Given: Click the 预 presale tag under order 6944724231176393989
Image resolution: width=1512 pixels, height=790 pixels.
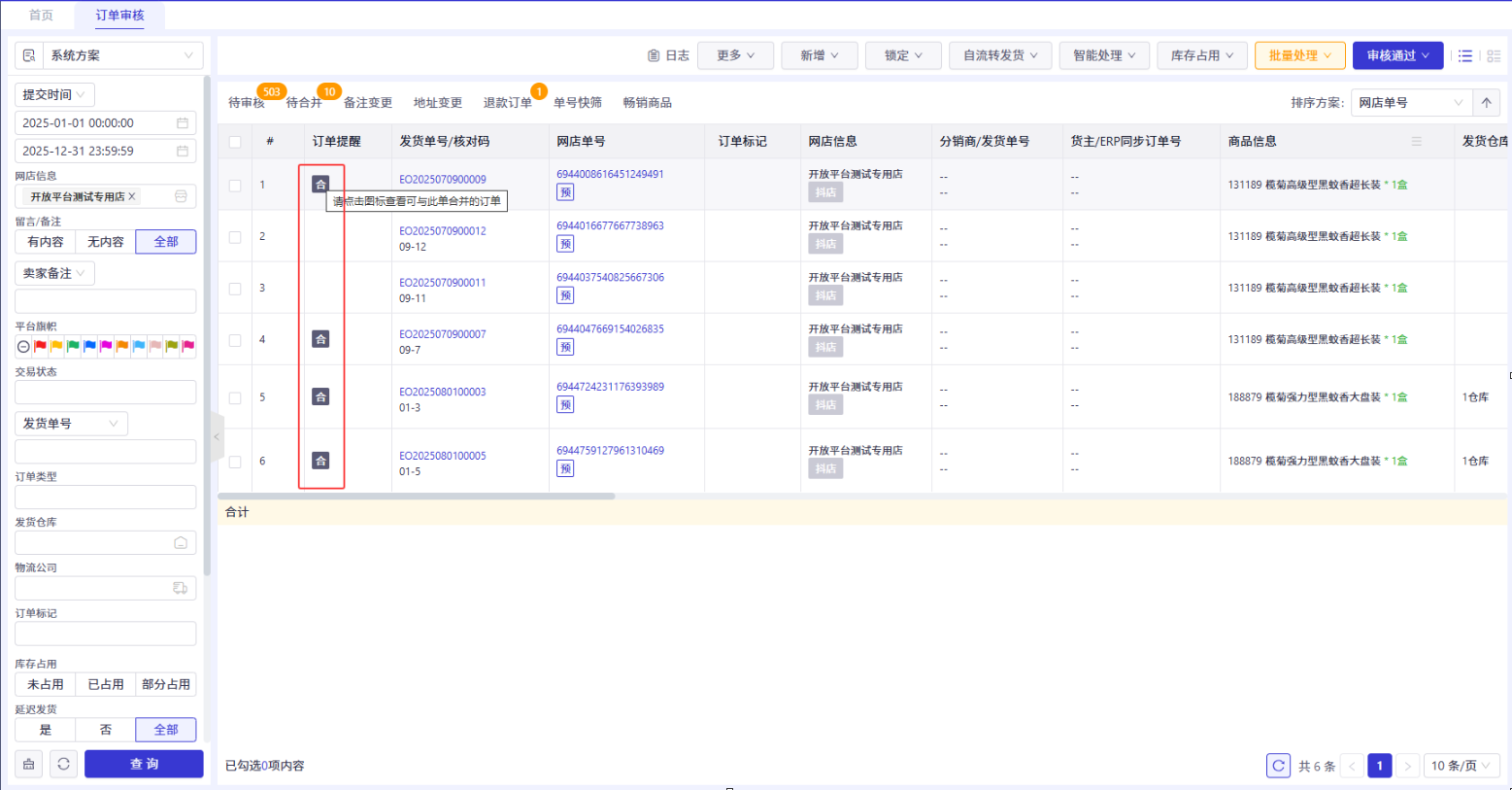Looking at the screenshot, I should [565, 404].
